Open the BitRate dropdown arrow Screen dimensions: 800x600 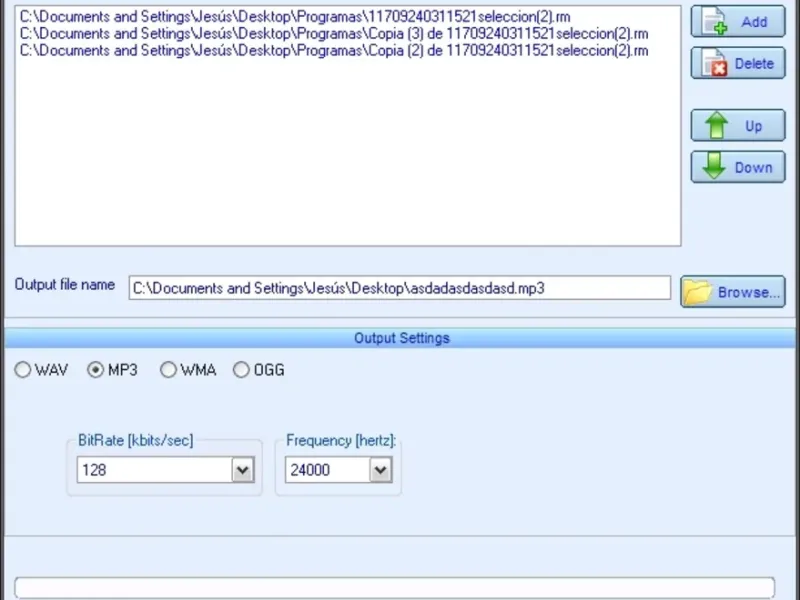(243, 470)
